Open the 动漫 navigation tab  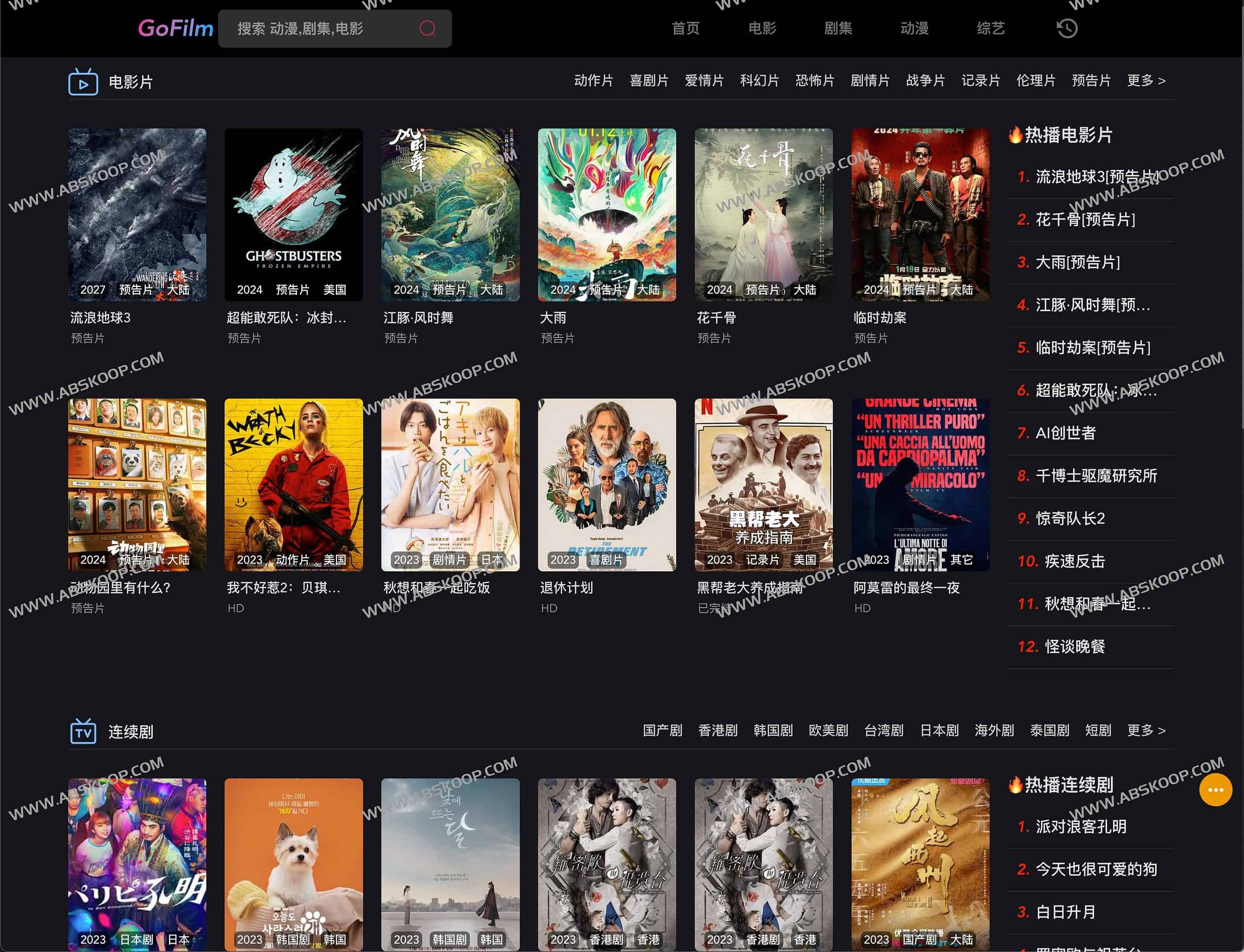pos(914,28)
